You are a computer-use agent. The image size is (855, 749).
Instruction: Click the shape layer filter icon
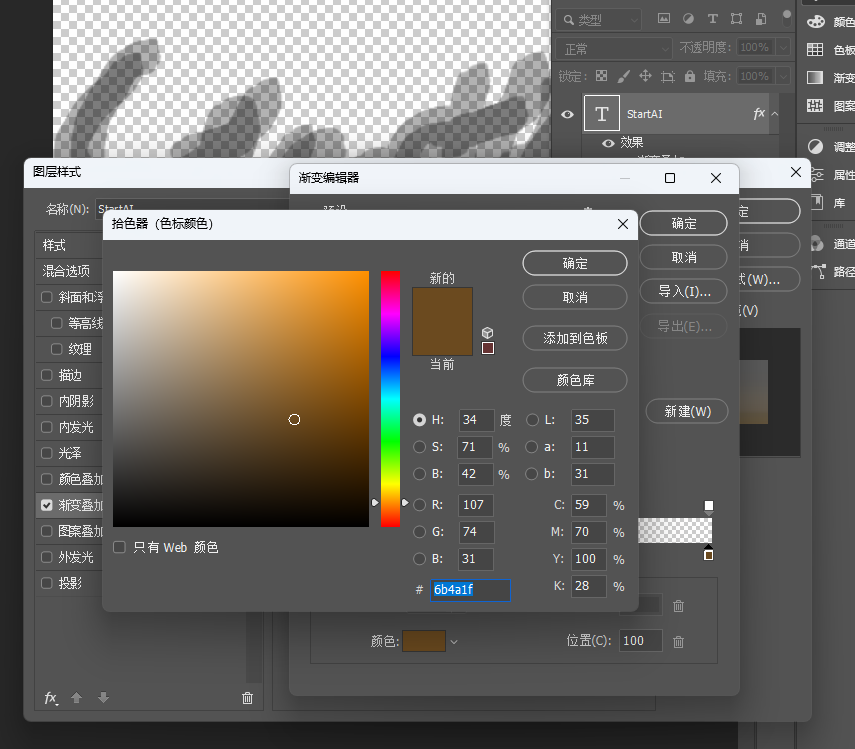coord(736,19)
